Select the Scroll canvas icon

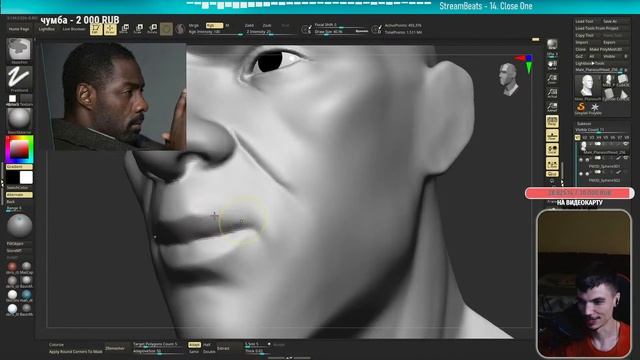[x=552, y=65]
